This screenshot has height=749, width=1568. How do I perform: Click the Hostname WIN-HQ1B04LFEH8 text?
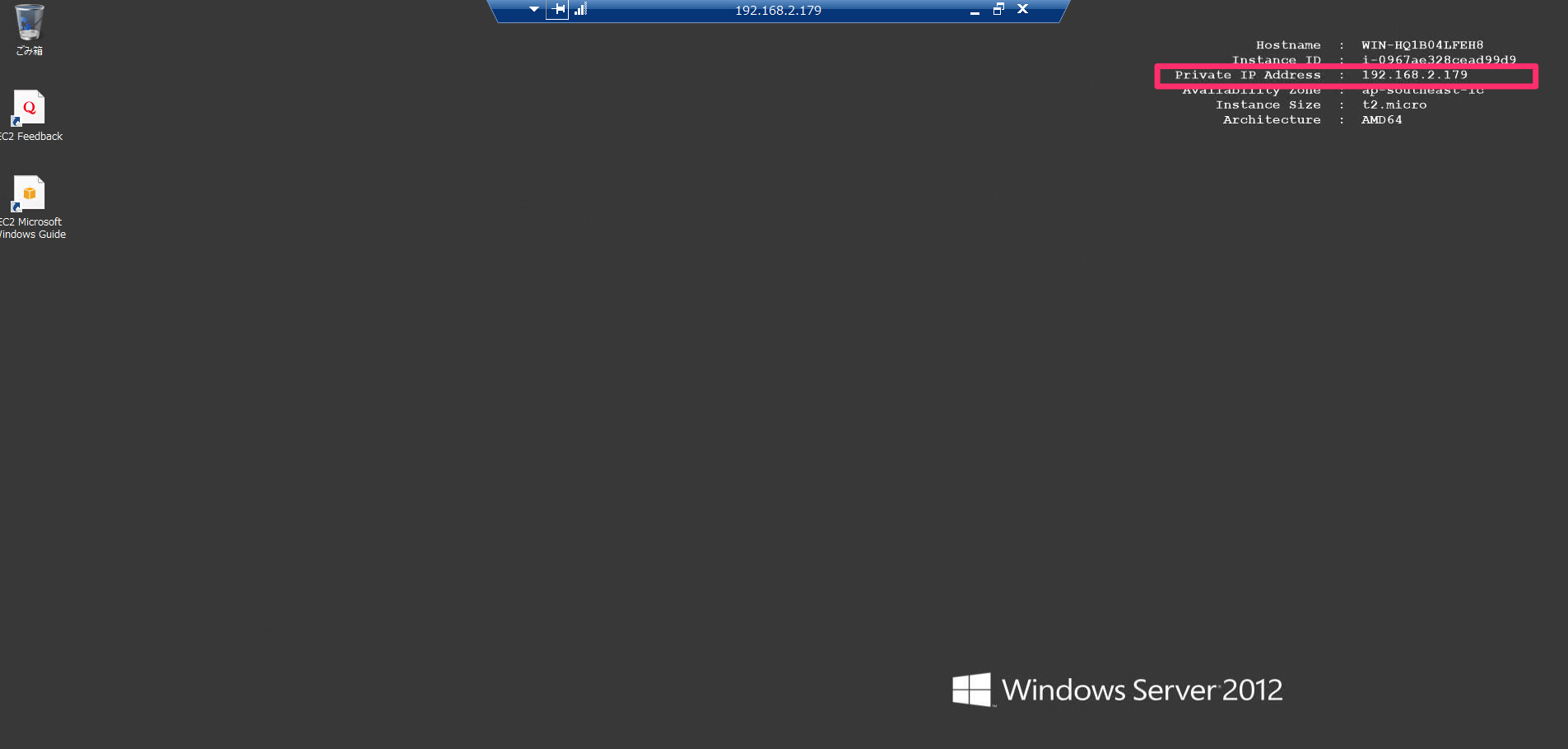coord(1370,45)
